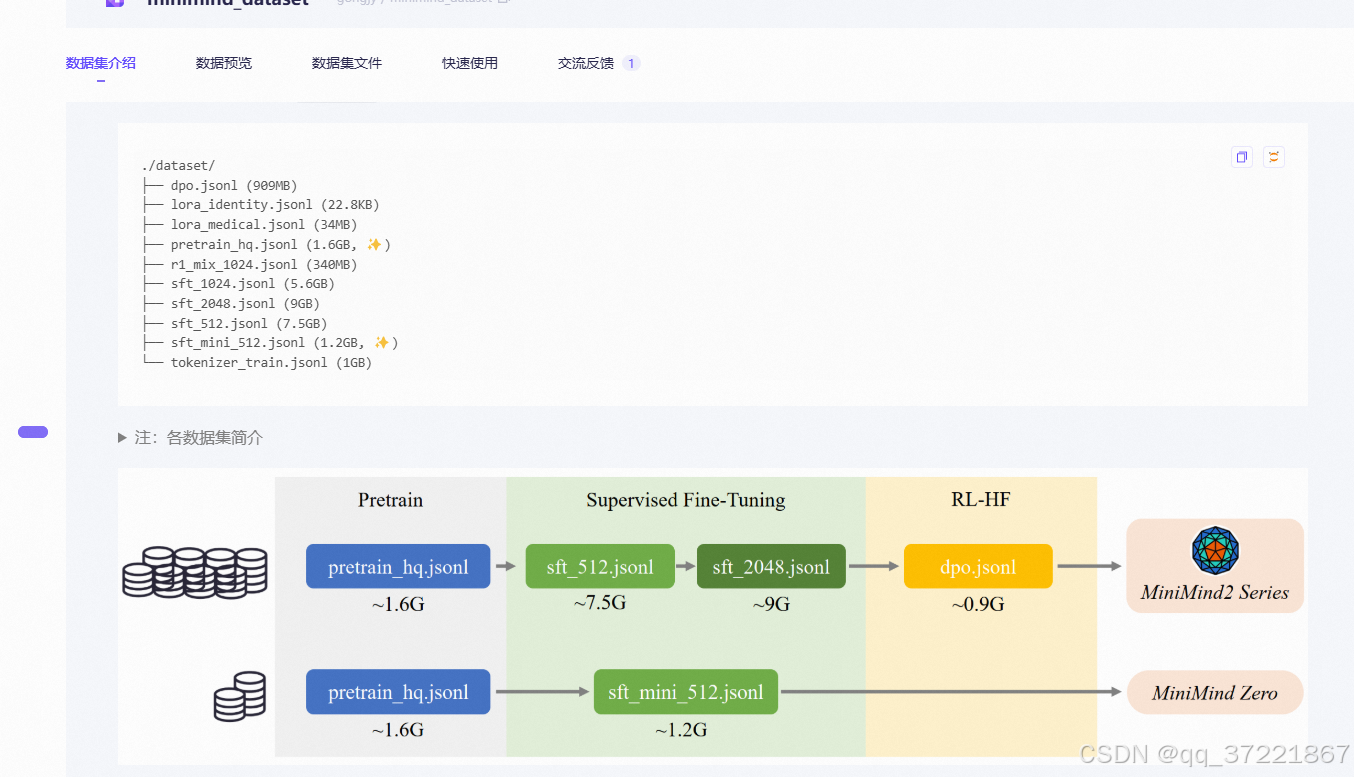Click the small coin-stack database icon in diagram
The image size is (1354, 777).
(240, 697)
